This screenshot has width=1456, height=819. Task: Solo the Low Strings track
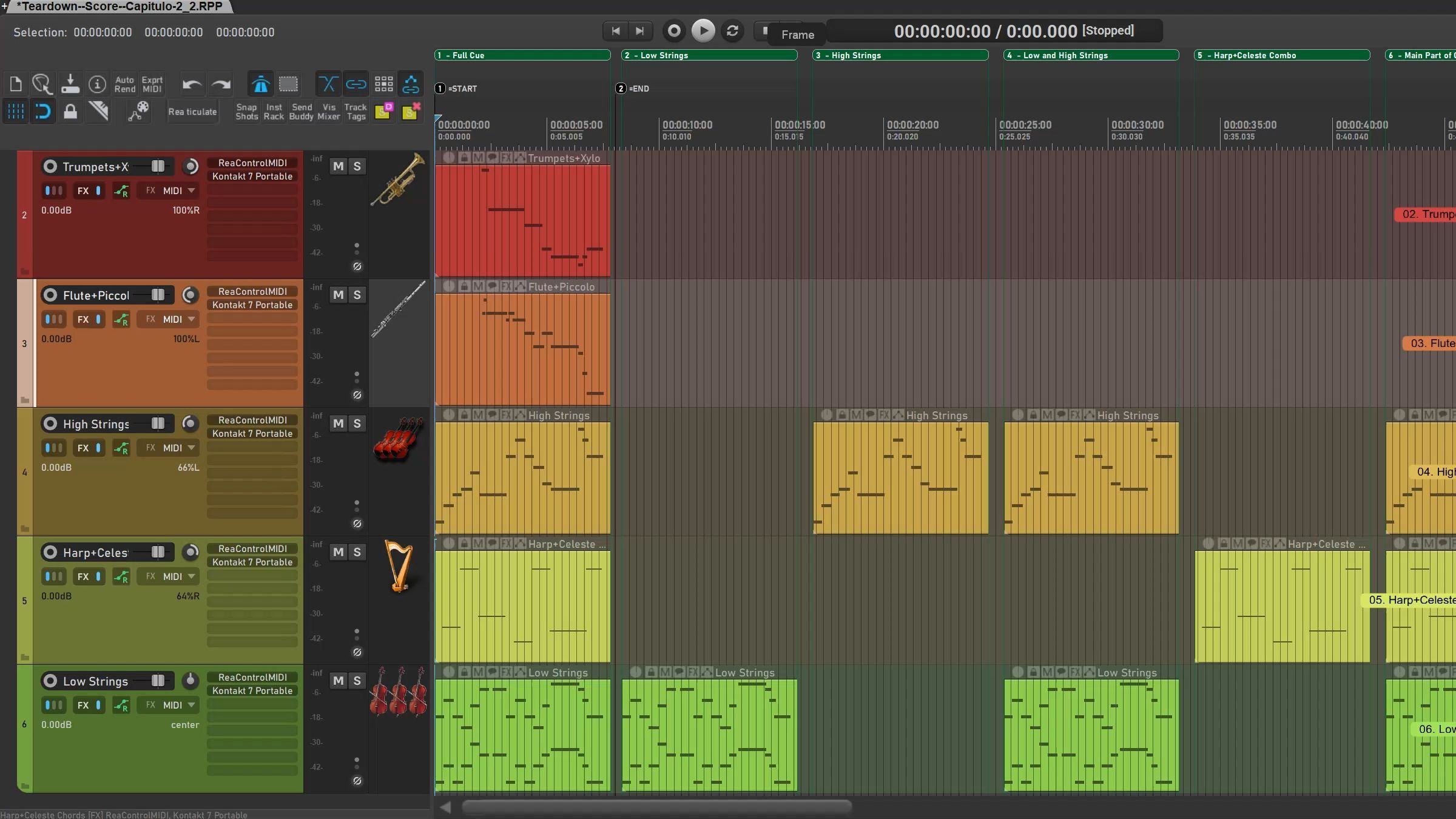[x=357, y=681]
